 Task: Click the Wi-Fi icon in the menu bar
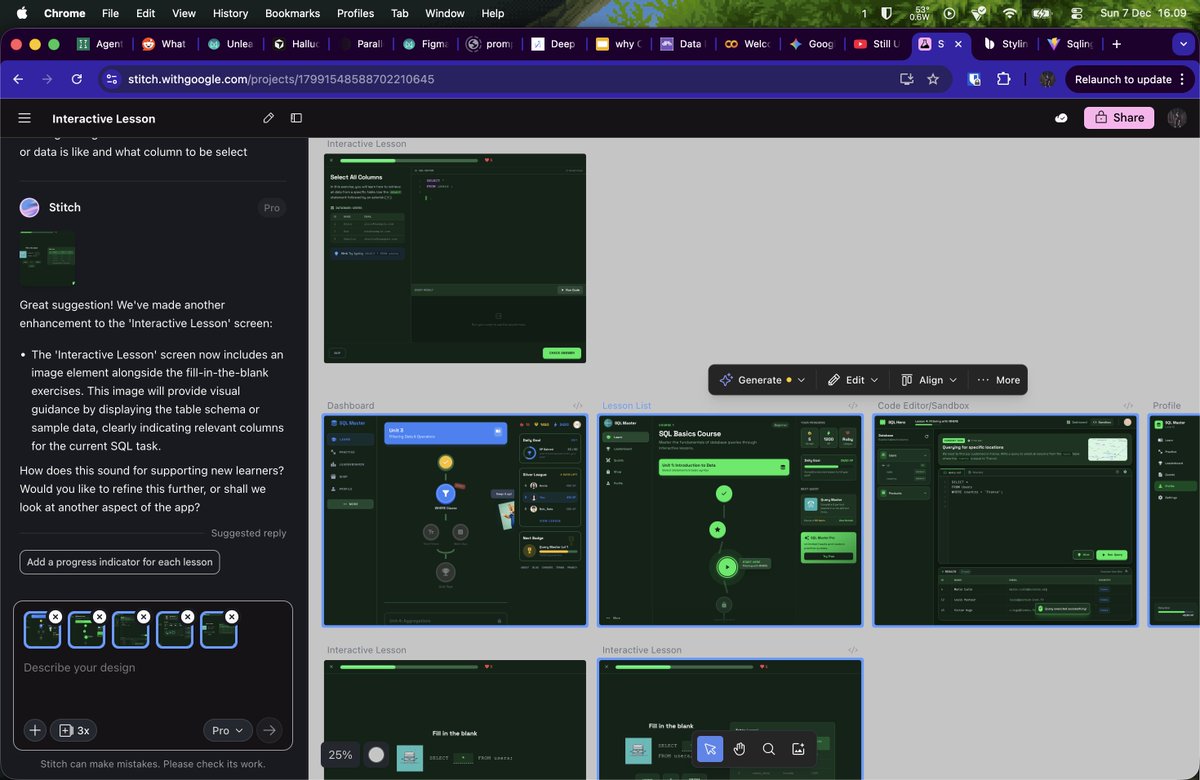click(1011, 13)
